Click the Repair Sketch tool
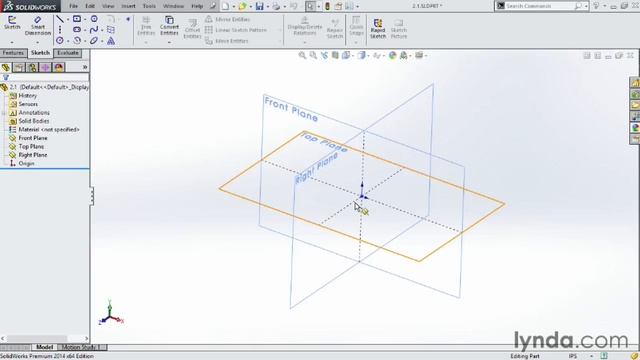 coord(335,29)
